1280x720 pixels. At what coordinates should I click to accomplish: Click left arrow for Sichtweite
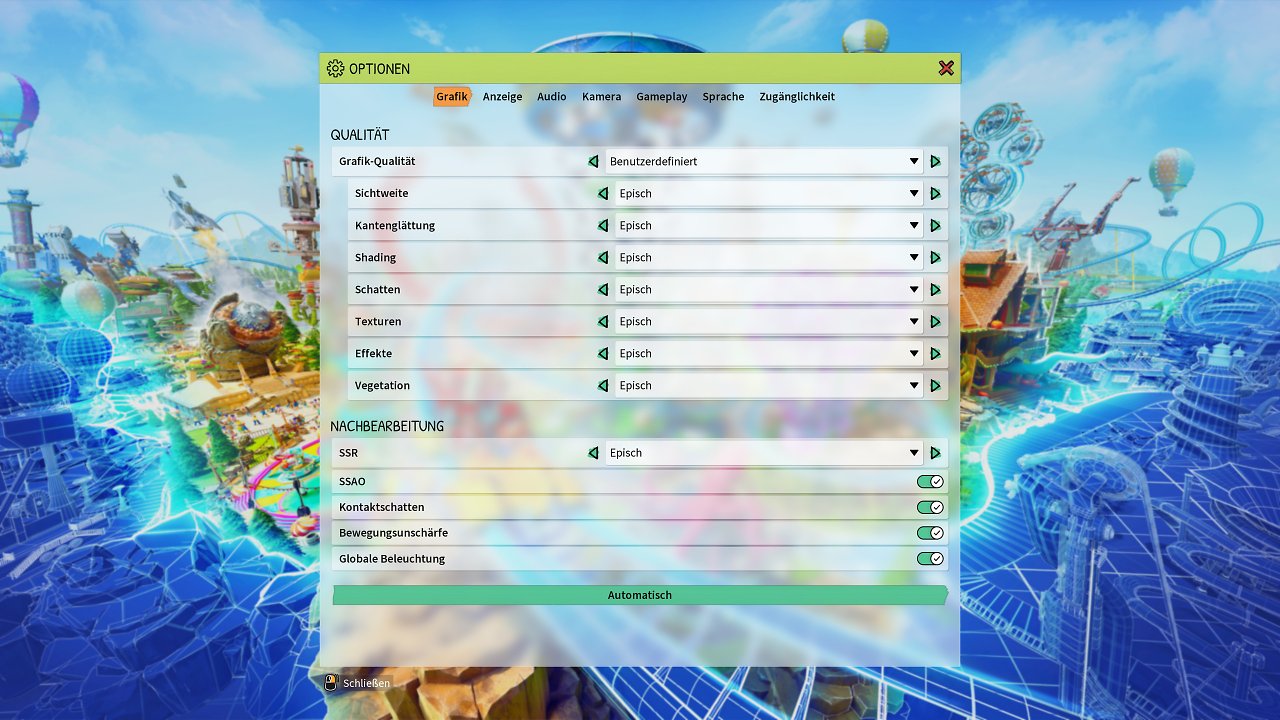coord(603,193)
